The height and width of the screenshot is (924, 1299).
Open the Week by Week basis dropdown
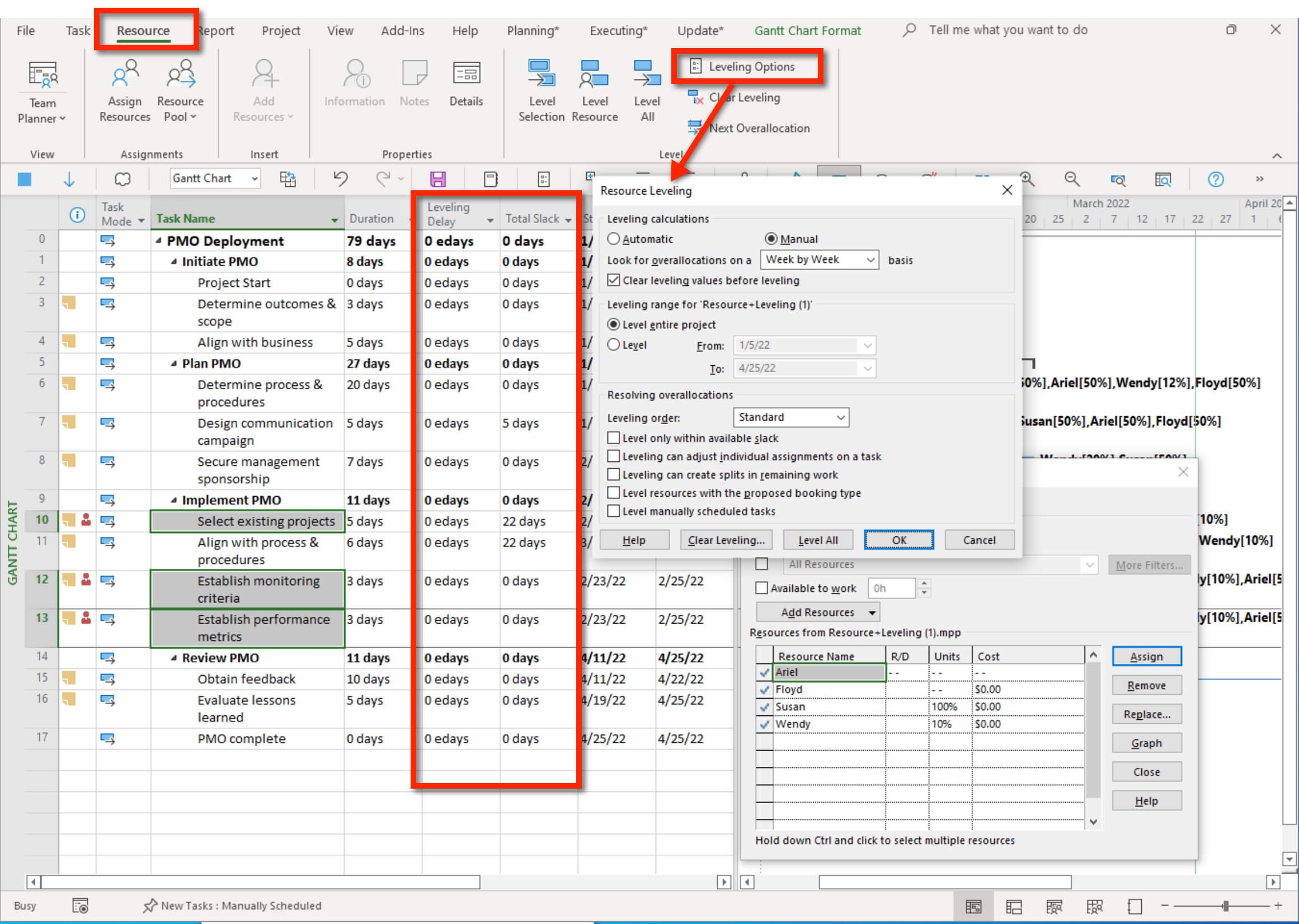click(x=820, y=260)
